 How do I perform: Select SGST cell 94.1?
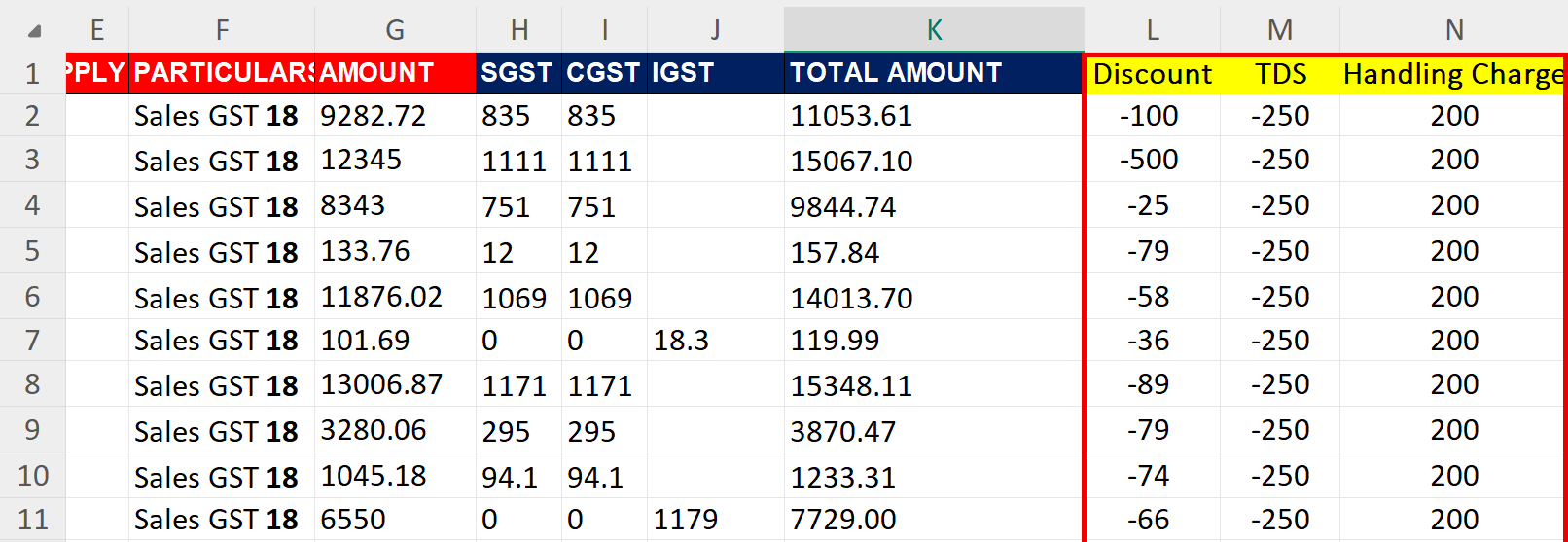click(519, 476)
